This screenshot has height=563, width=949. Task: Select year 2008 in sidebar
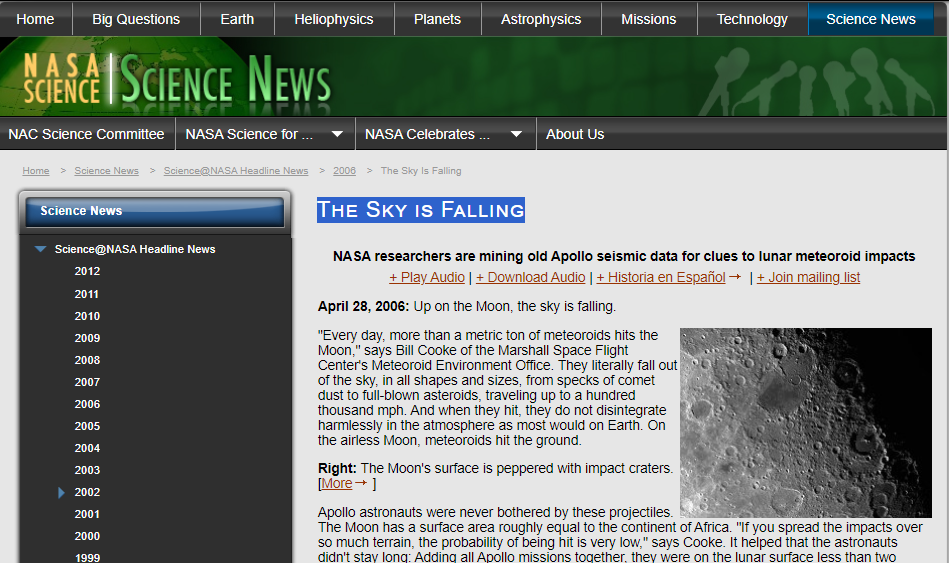(87, 360)
